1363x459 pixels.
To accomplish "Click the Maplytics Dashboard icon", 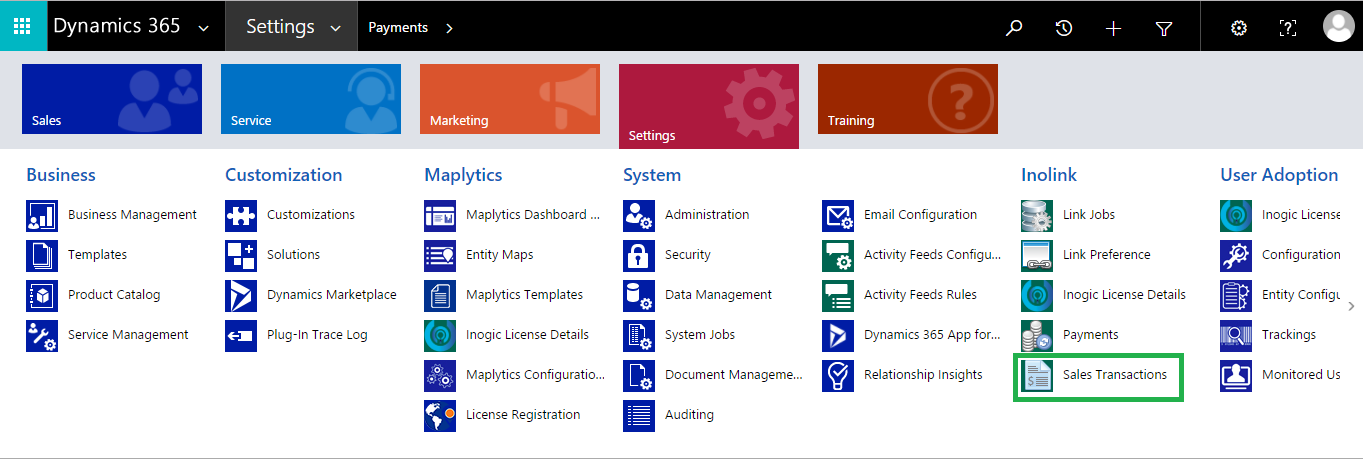I will (x=440, y=215).
